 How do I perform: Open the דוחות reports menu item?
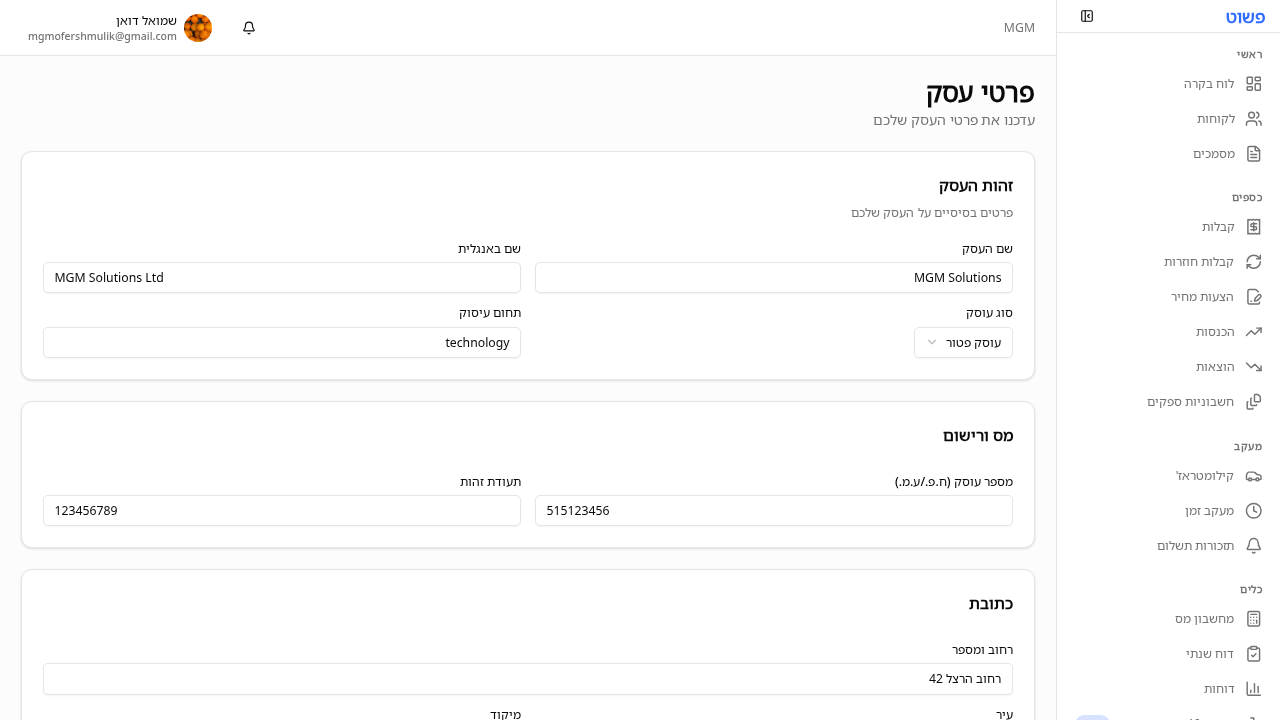click(x=1219, y=688)
